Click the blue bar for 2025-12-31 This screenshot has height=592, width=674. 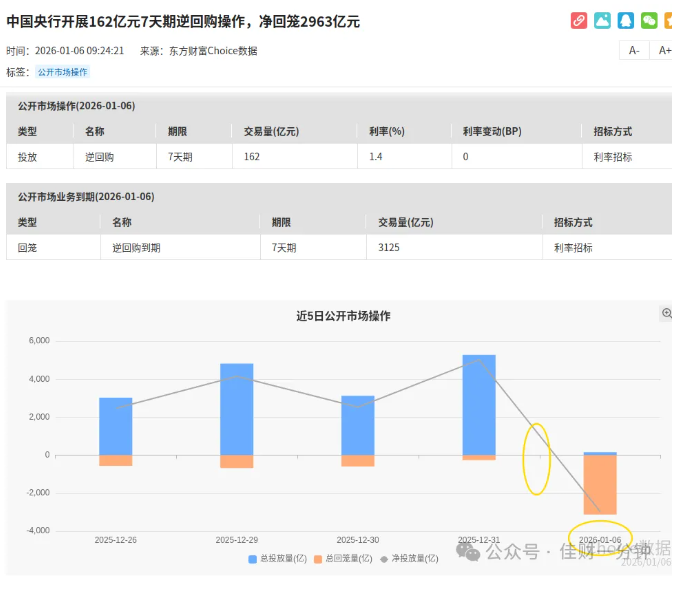point(479,405)
